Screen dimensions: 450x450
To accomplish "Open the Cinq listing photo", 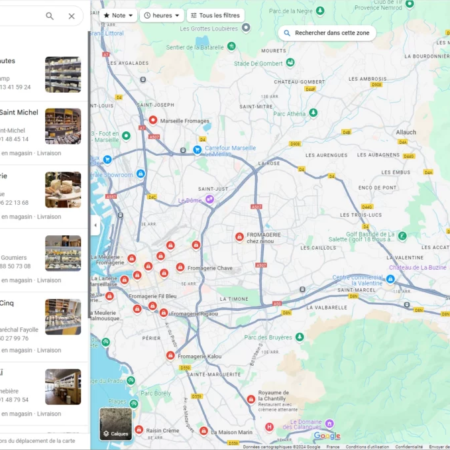I will coord(63,317).
